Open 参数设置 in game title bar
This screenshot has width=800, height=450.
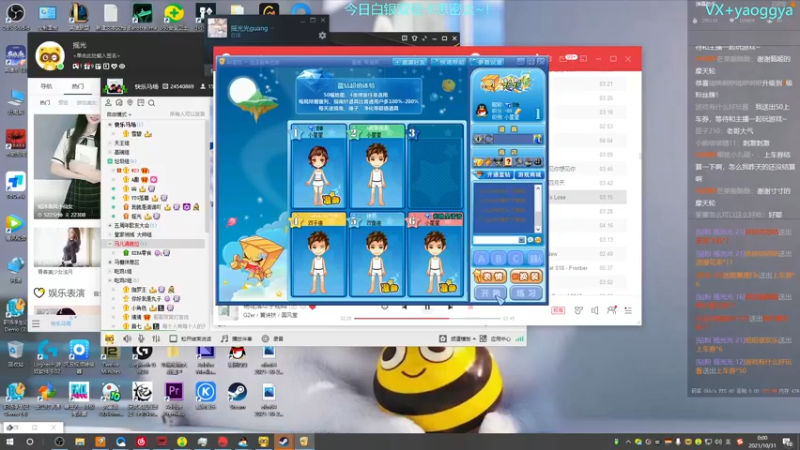(x=488, y=62)
